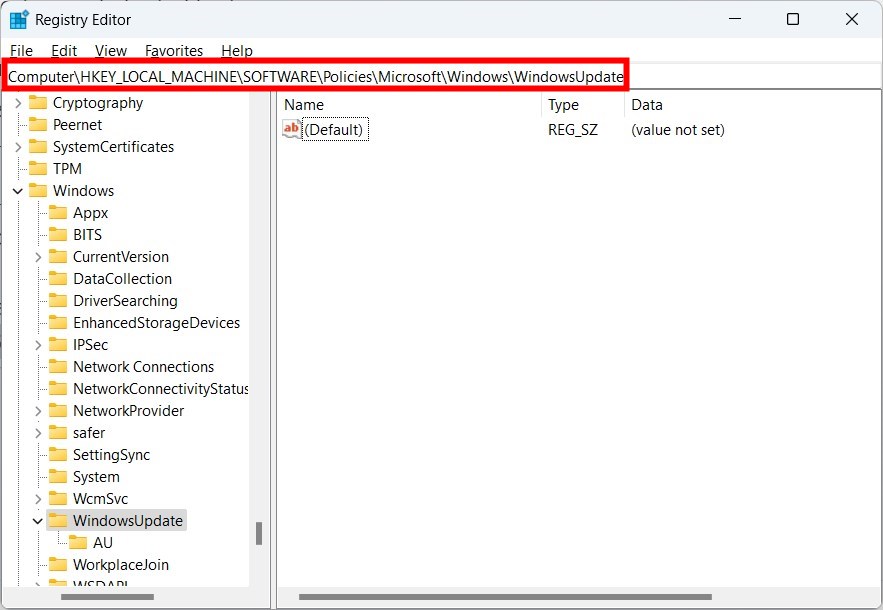Open the (Default) value entry

[334, 129]
